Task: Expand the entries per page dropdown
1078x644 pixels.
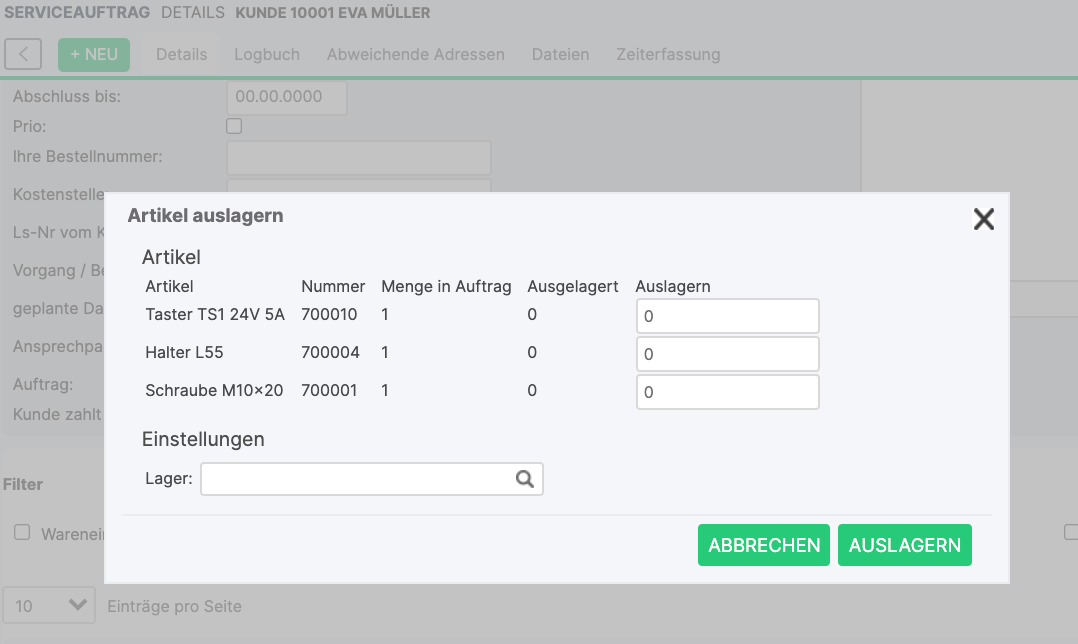Action: 49,605
